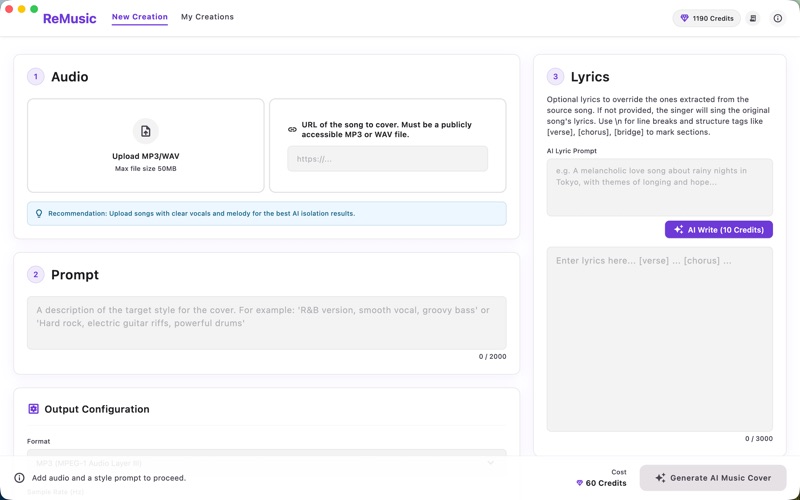800x500 pixels.
Task: Open the document icon in the top bar
Action: click(x=753, y=18)
